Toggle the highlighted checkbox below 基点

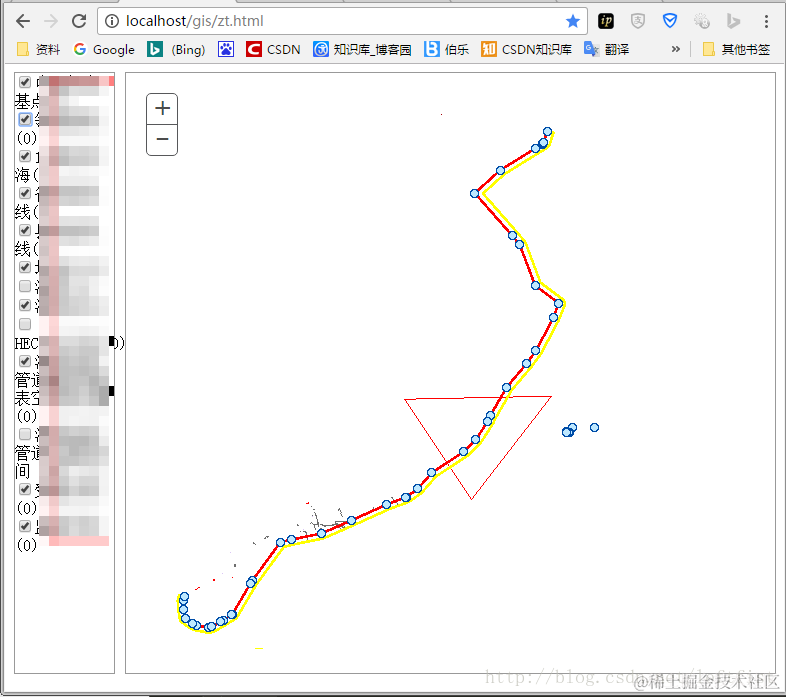click(25, 119)
